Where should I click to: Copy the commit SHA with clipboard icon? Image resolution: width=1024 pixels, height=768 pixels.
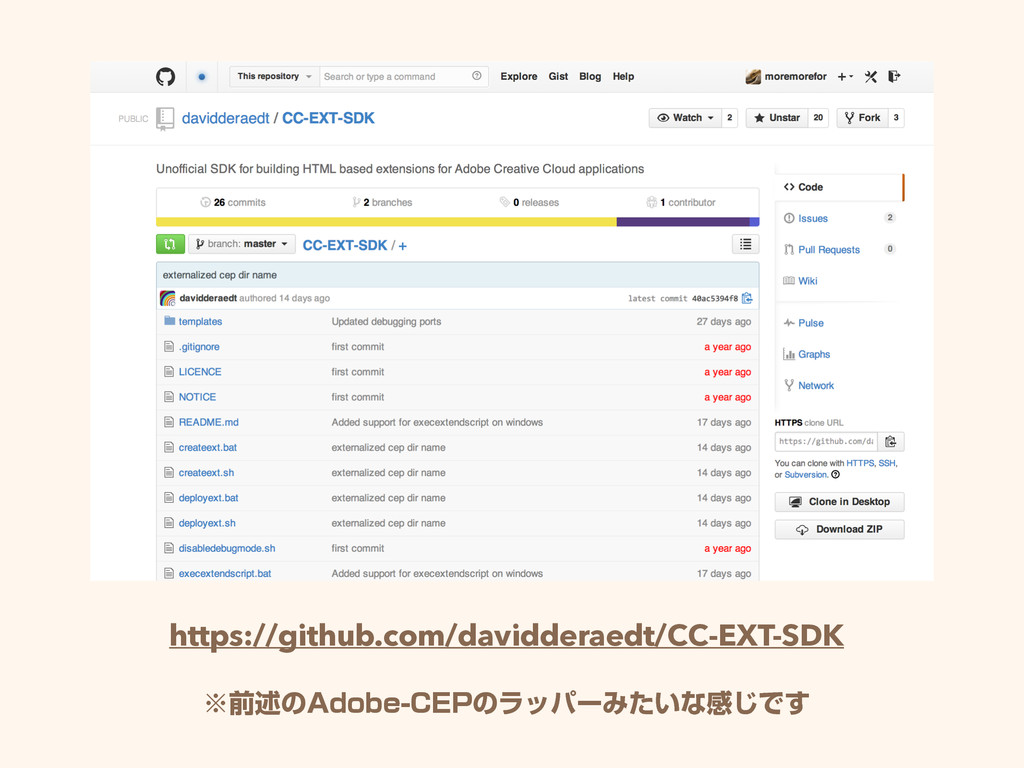(747, 298)
